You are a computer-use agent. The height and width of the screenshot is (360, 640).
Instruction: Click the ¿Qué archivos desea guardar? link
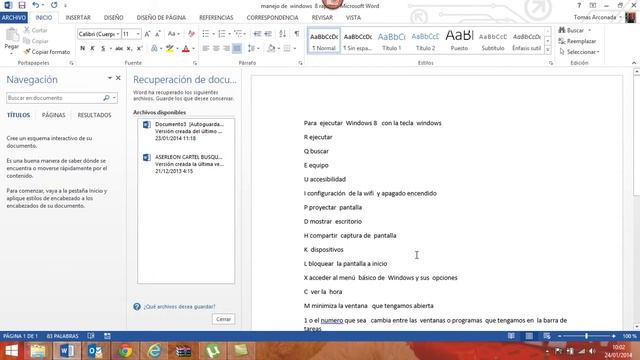(179, 307)
